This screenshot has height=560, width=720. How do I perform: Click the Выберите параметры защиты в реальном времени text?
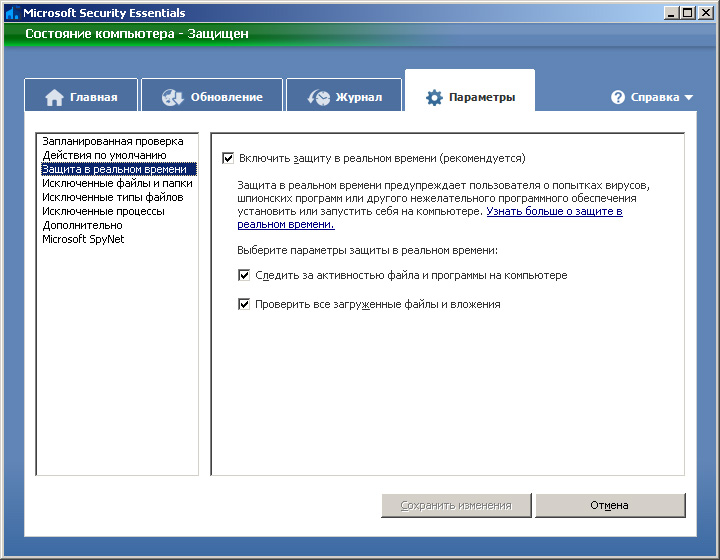[367, 251]
